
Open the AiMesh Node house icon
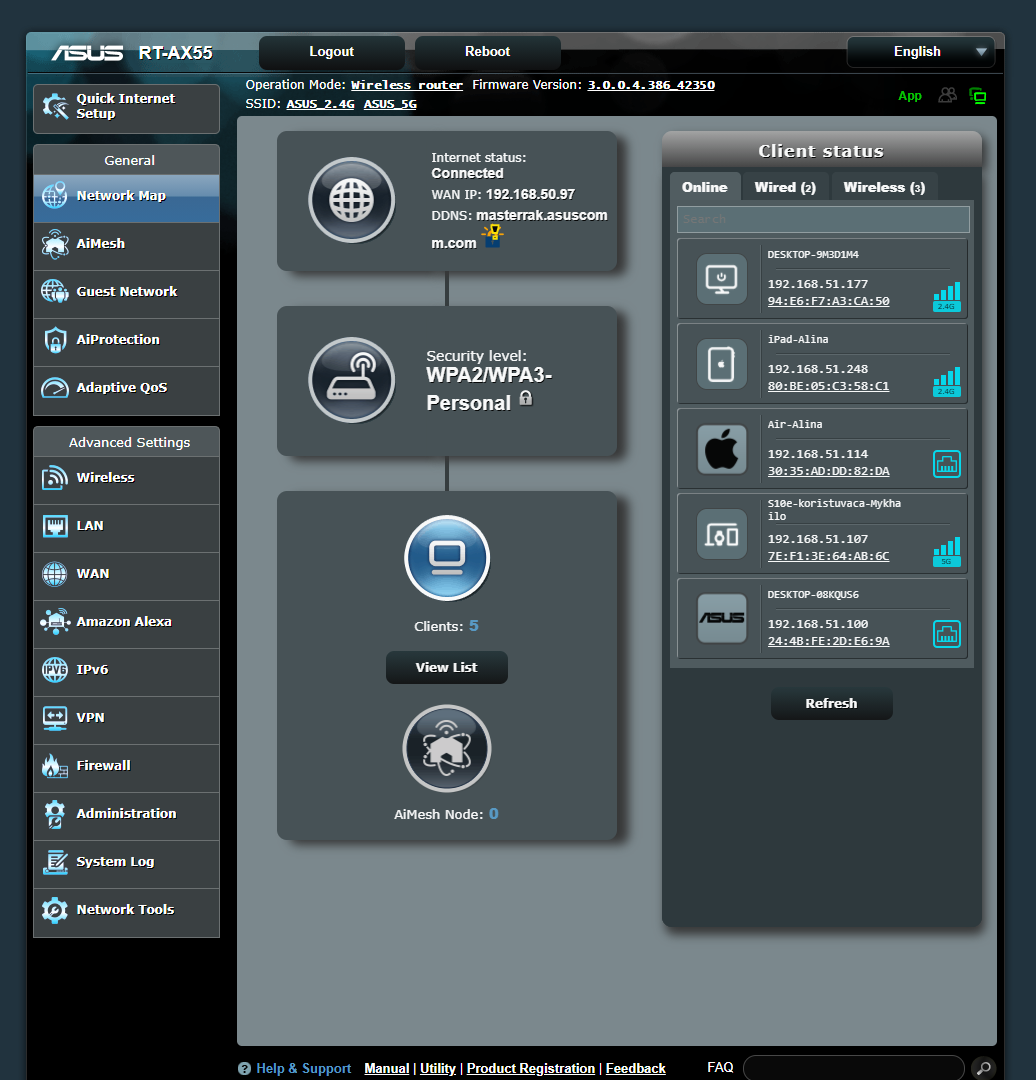point(447,748)
